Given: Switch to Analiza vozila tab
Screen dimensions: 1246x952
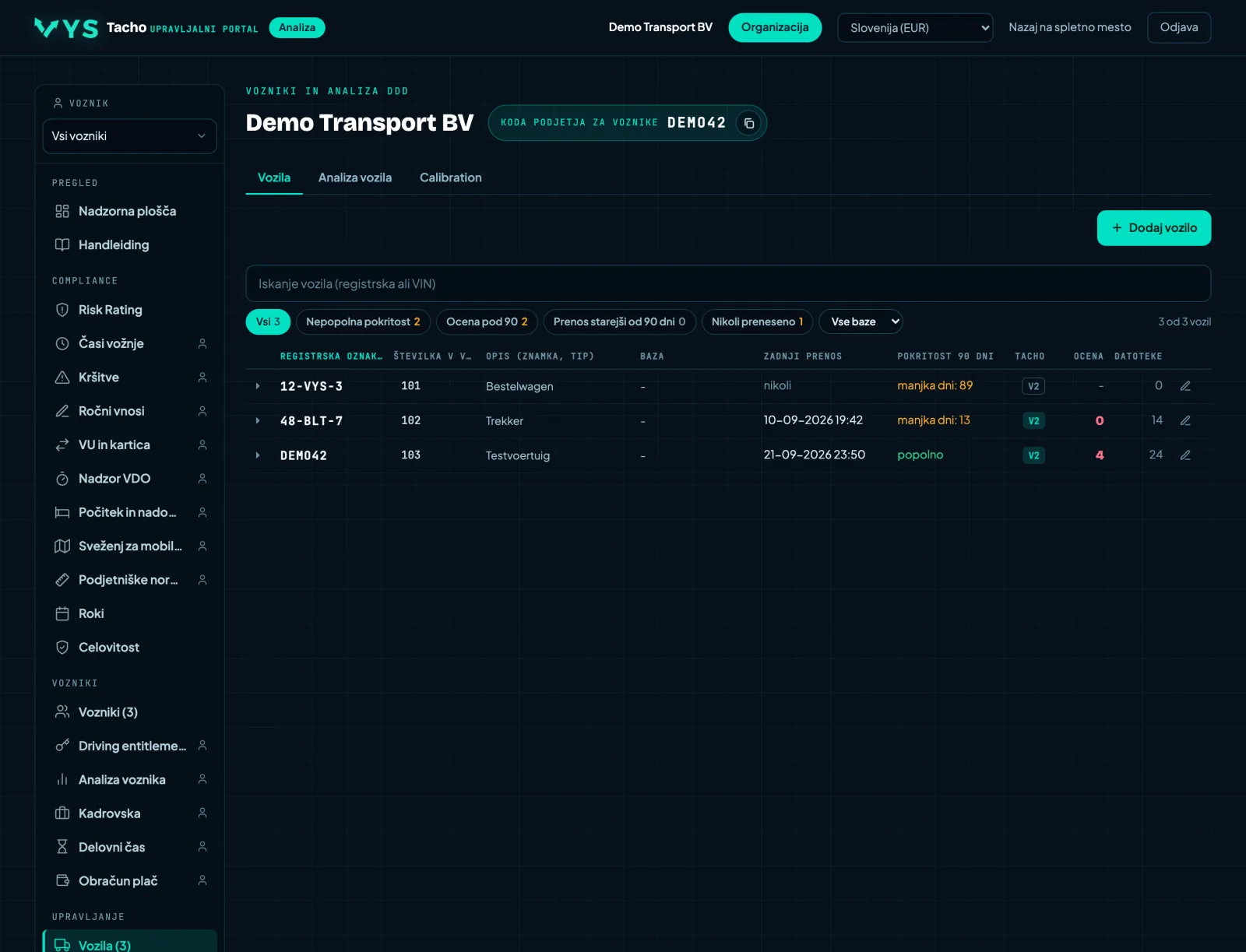Looking at the screenshot, I should (355, 177).
